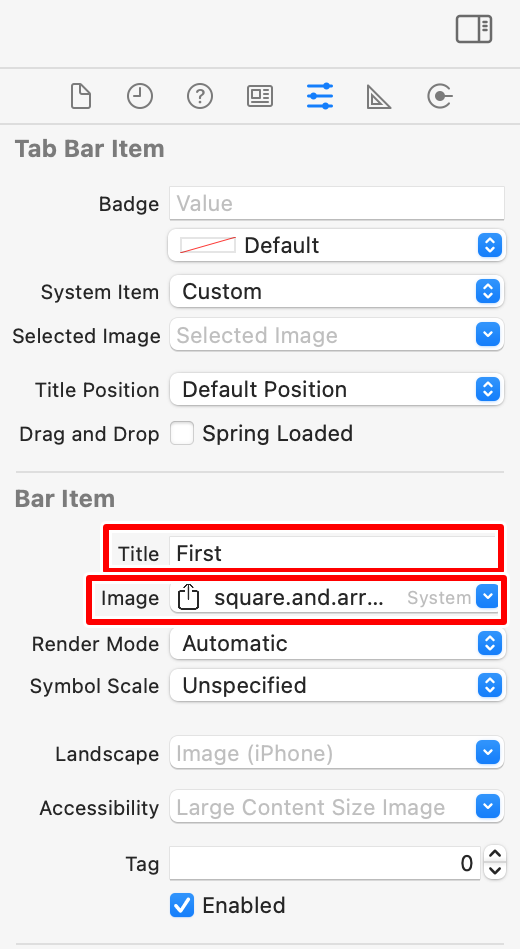Screen dimensions: 520x949
Task: Open the History inspector clock icon
Action: (140, 96)
